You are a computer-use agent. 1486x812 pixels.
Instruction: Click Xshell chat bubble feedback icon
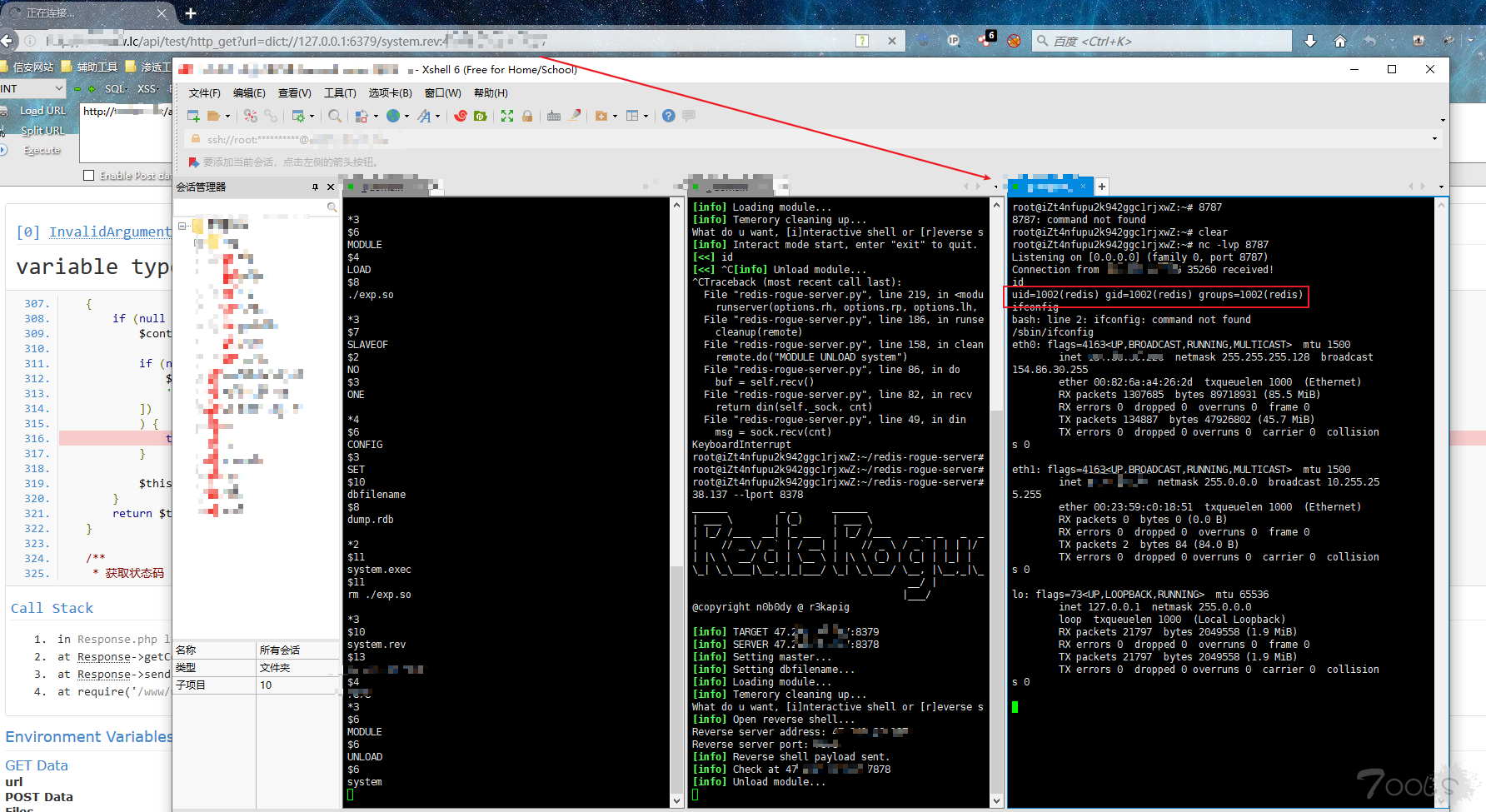(689, 116)
